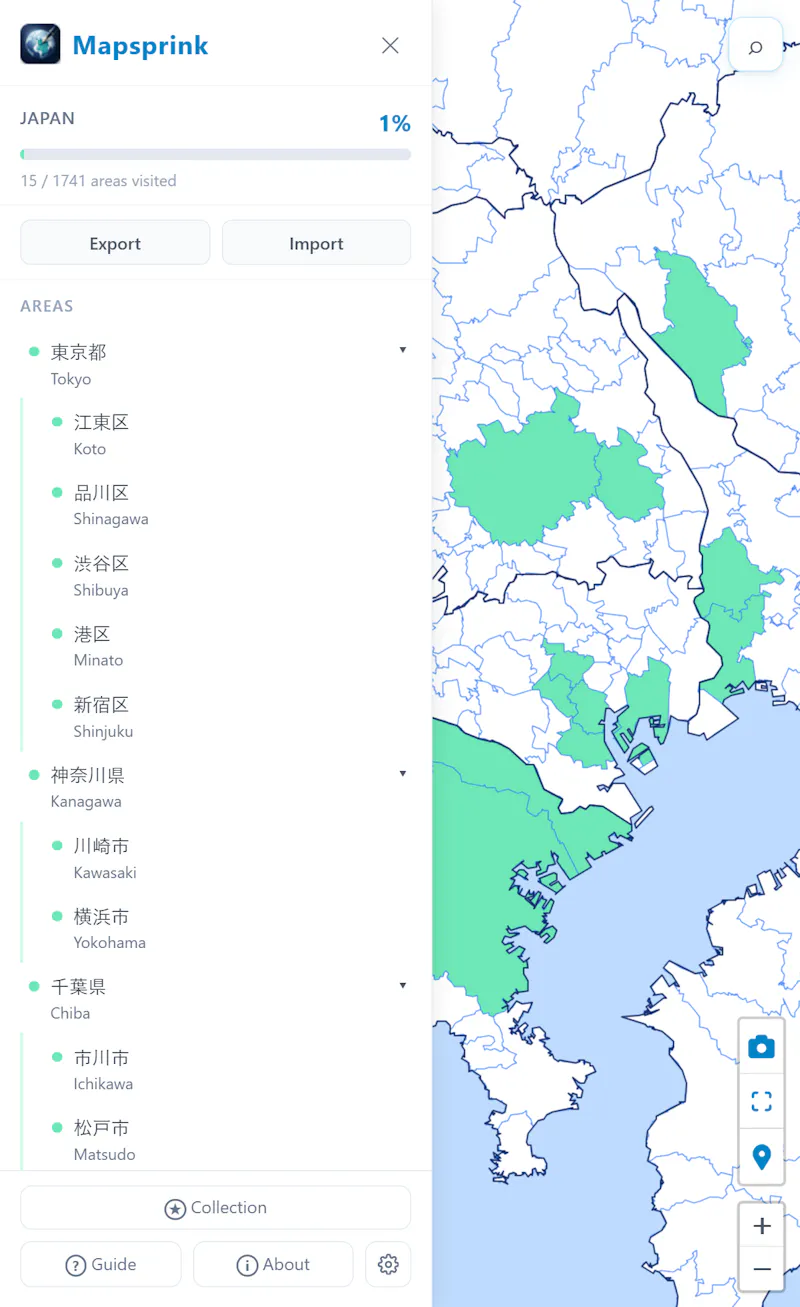Toggle fullscreen map view icon
This screenshot has height=1307, width=800.
point(762,1102)
